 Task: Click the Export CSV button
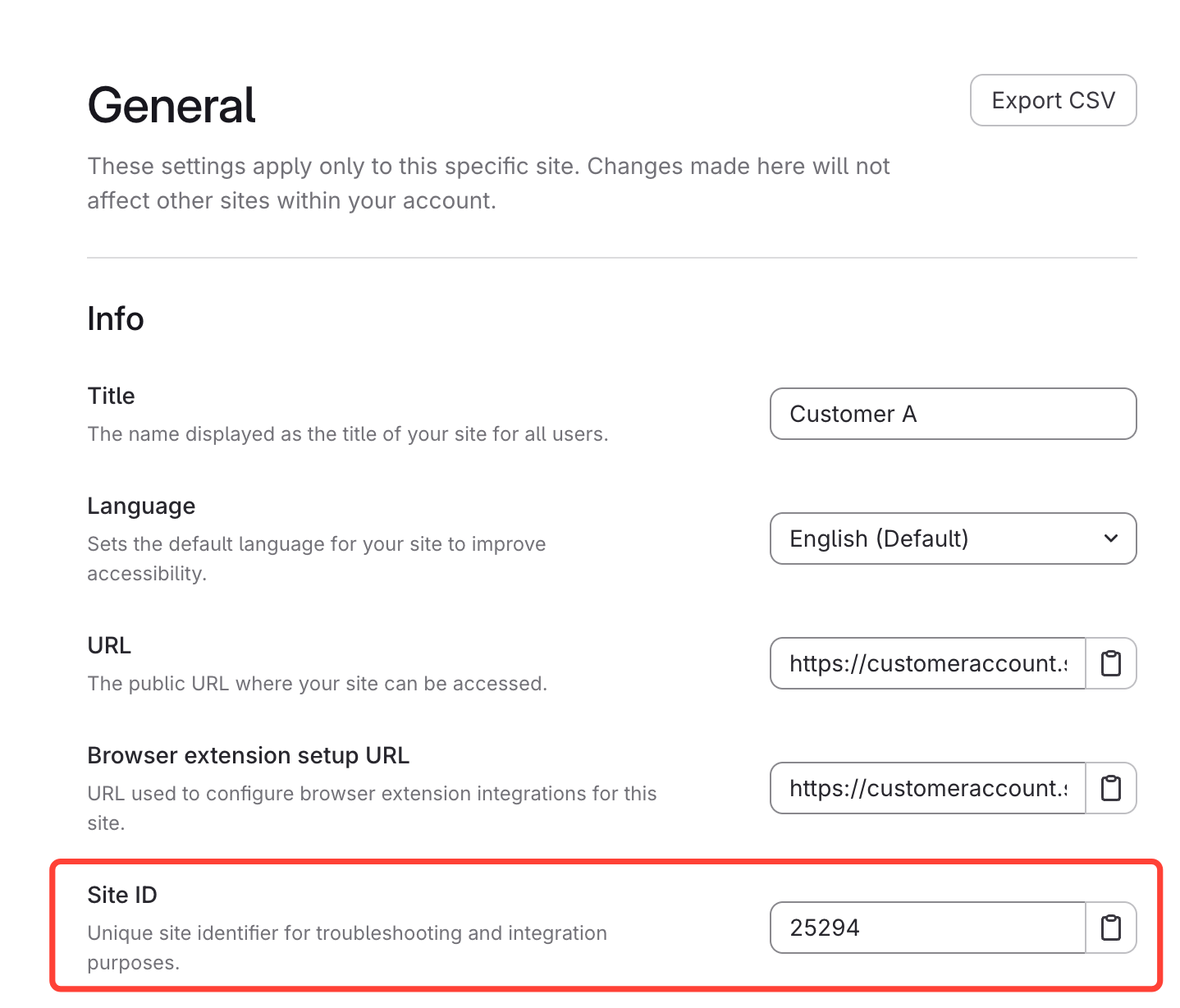point(1053,100)
